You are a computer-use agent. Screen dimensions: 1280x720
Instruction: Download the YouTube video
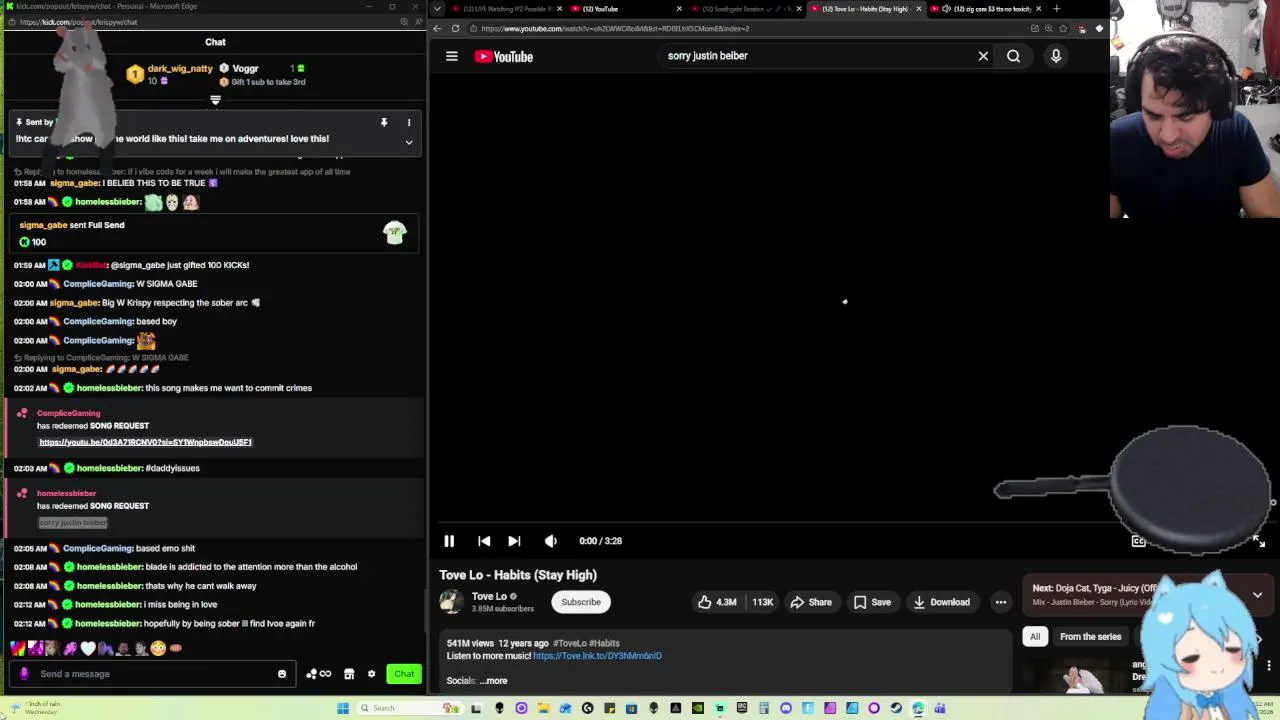click(941, 602)
